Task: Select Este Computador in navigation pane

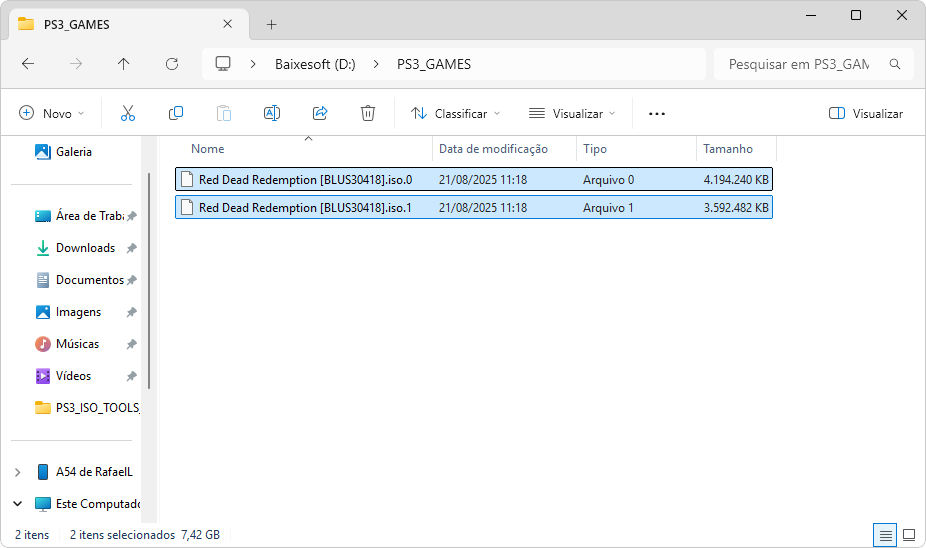Action: click(87, 504)
